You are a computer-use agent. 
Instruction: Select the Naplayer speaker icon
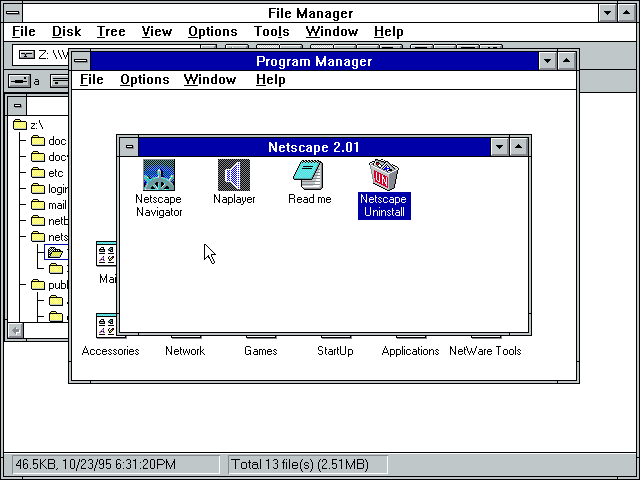coord(234,175)
